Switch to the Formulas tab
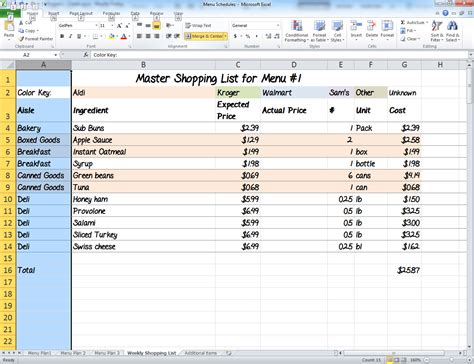474x364 pixels. pyautogui.click(x=111, y=13)
